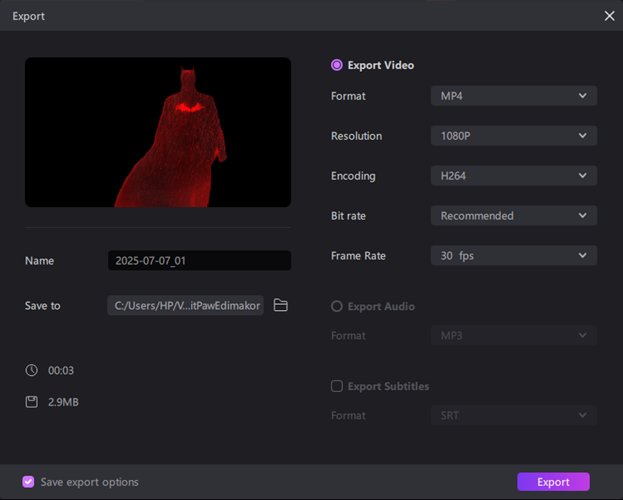The height and width of the screenshot is (500, 623).
Task: Open the 1080P resolution dropdown
Action: pyautogui.click(x=514, y=136)
